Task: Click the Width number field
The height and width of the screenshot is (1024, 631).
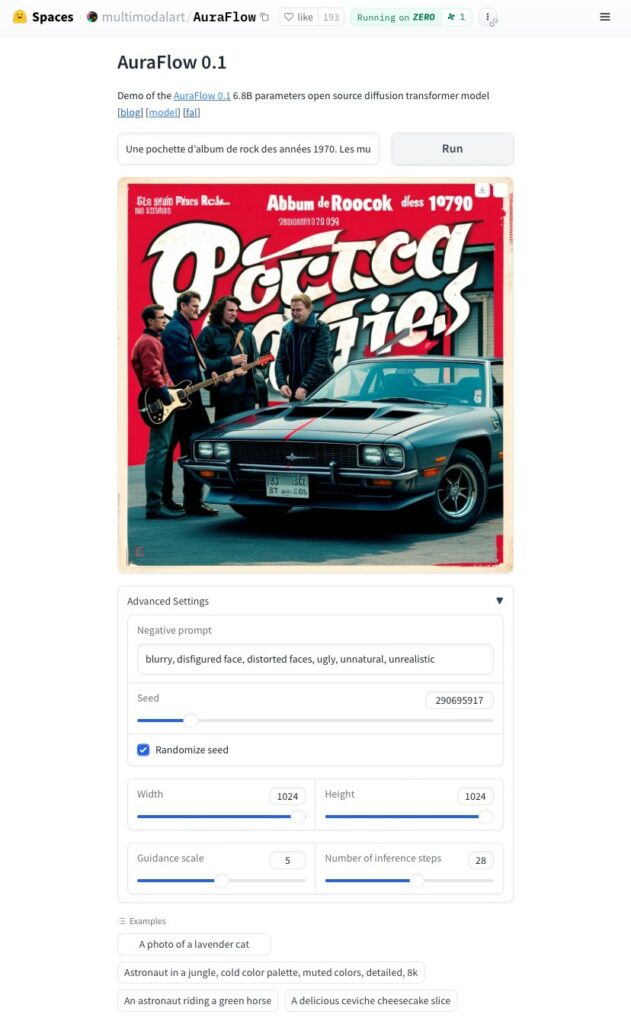Action: (x=287, y=796)
